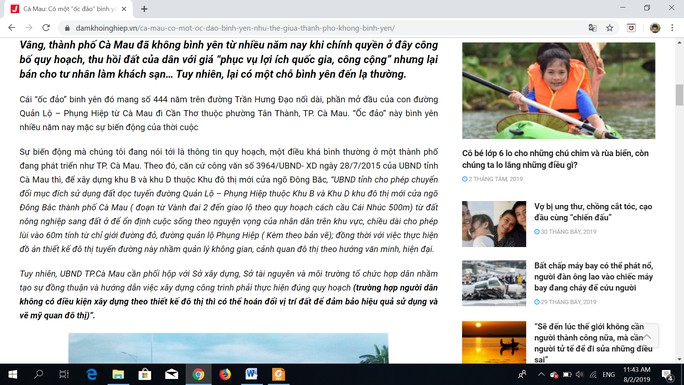Click the date '29 THÁNG BẢY, 2019'
Viewport: 684px width, 385px height.
565,302
